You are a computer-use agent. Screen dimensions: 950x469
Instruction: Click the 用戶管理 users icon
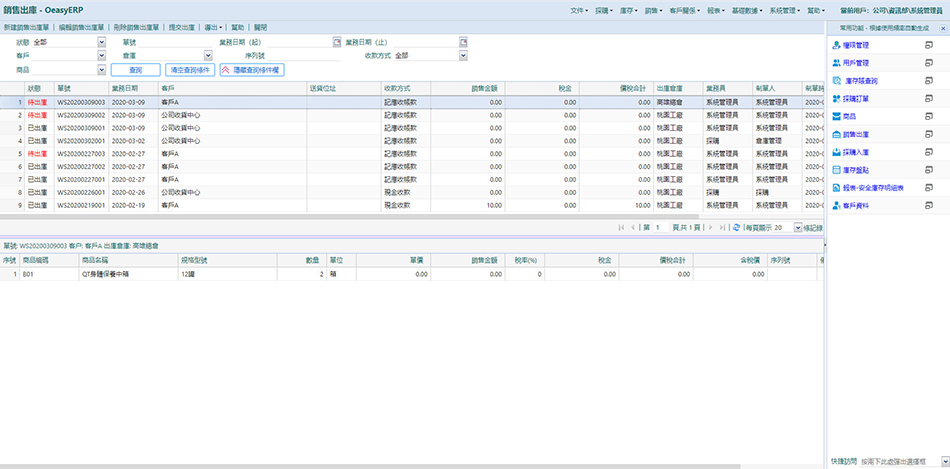(x=836, y=62)
